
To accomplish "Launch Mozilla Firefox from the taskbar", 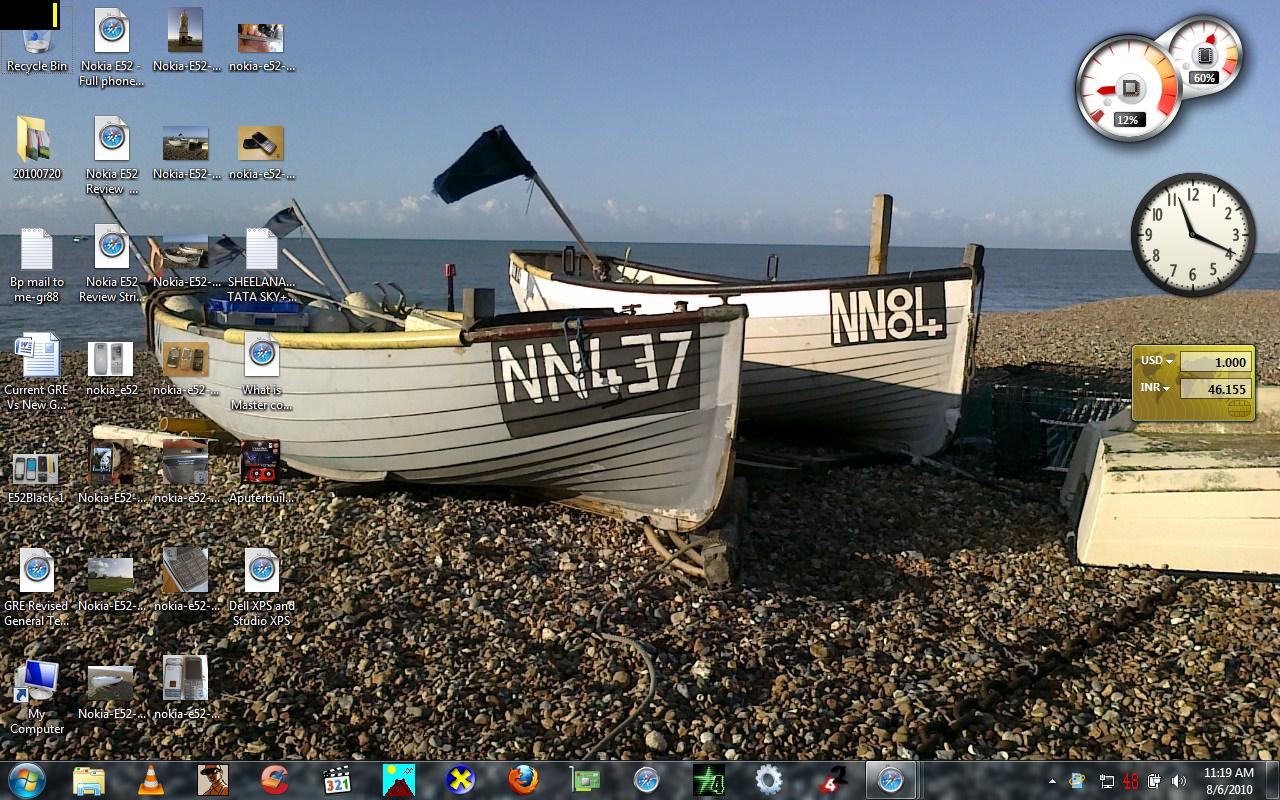I will (523, 780).
